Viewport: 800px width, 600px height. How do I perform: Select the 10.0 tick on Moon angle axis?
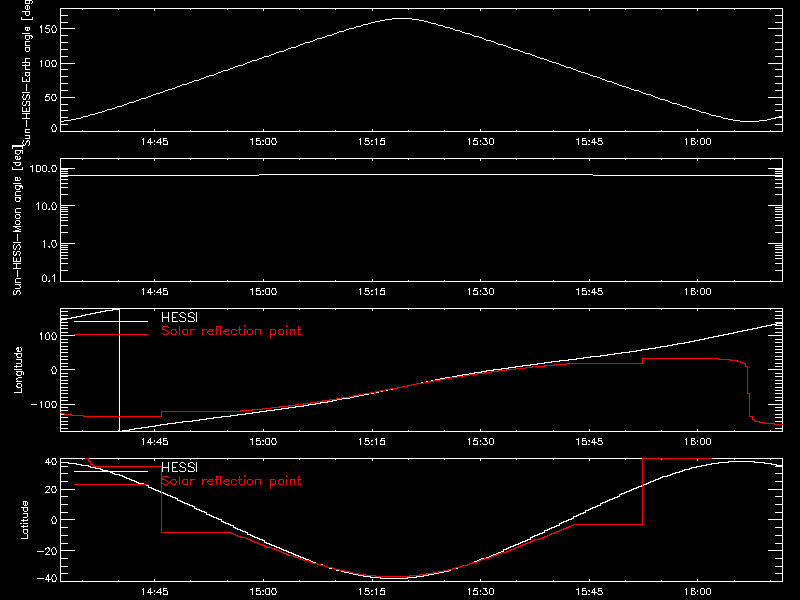coord(47,207)
